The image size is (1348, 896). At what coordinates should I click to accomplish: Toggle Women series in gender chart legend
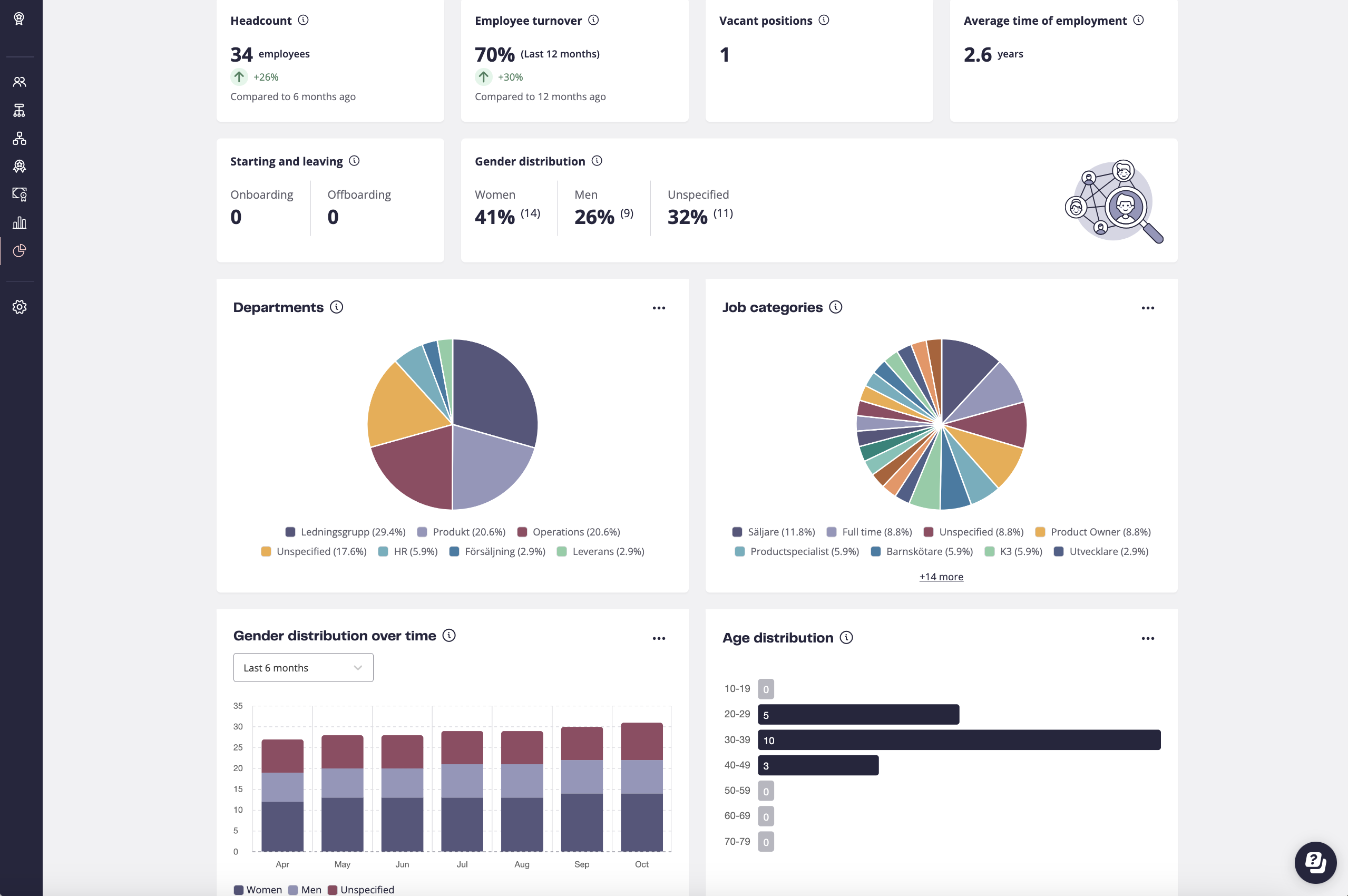(258, 890)
